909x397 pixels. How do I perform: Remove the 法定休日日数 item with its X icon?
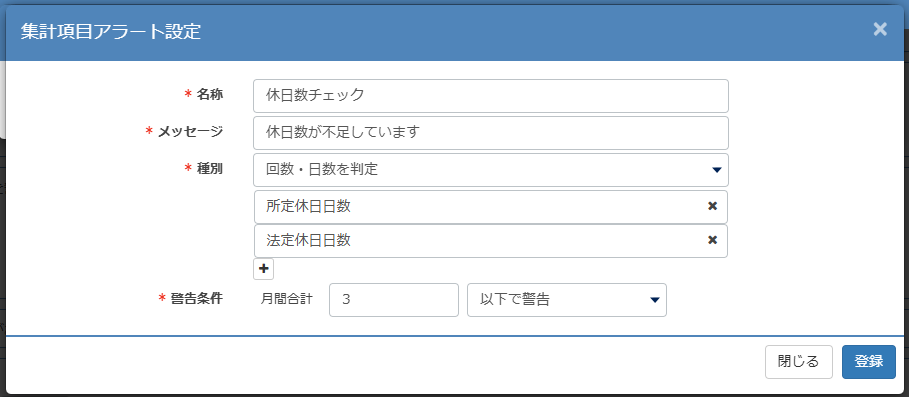(712, 240)
